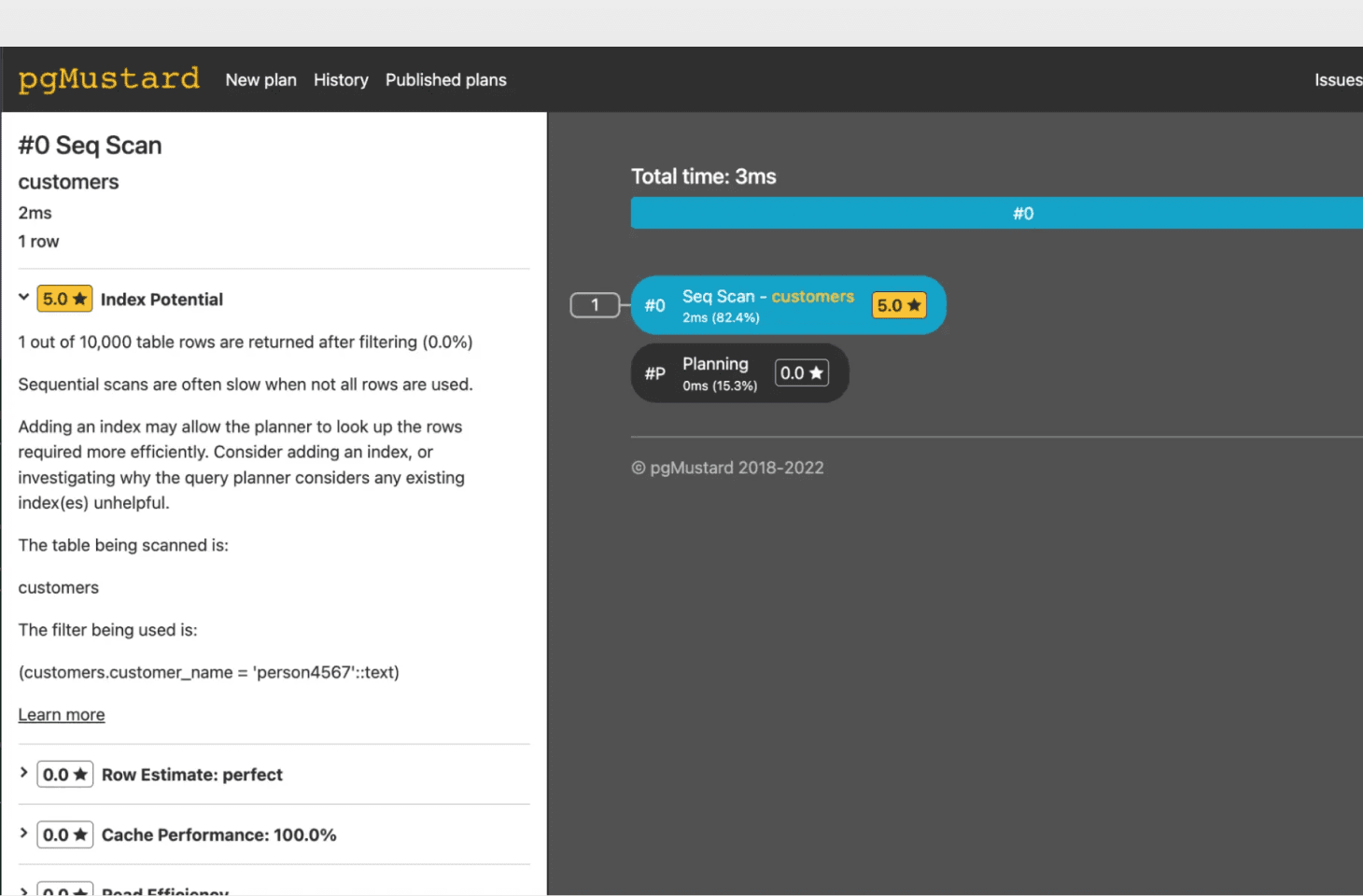Image resolution: width=1363 pixels, height=896 pixels.
Task: Click the 0.0 star badge on the Planning node
Action: tap(801, 373)
